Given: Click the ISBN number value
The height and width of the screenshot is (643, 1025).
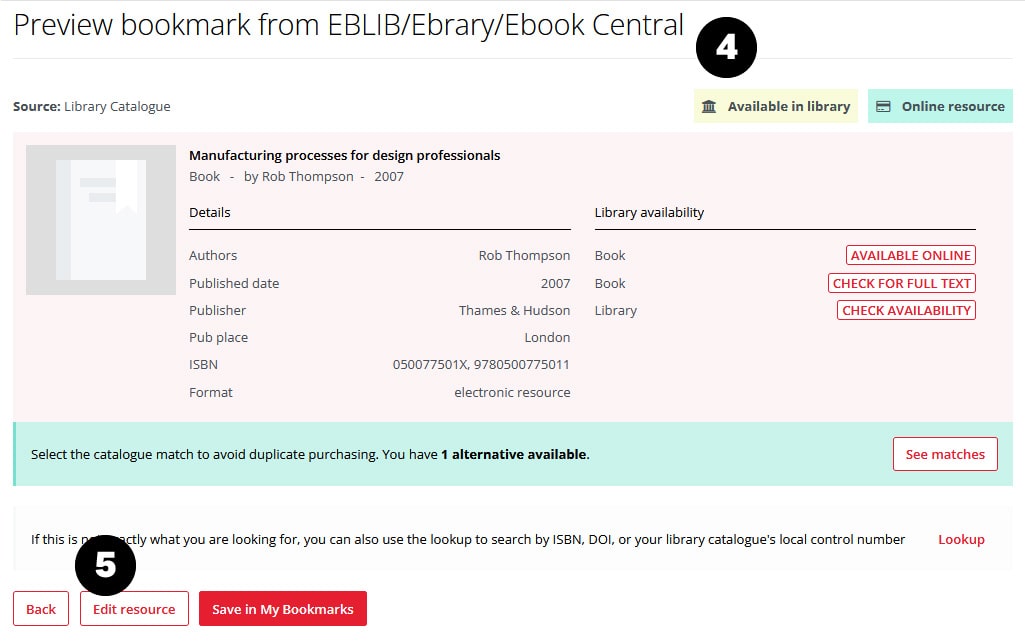Looking at the screenshot, I should [x=481, y=365].
